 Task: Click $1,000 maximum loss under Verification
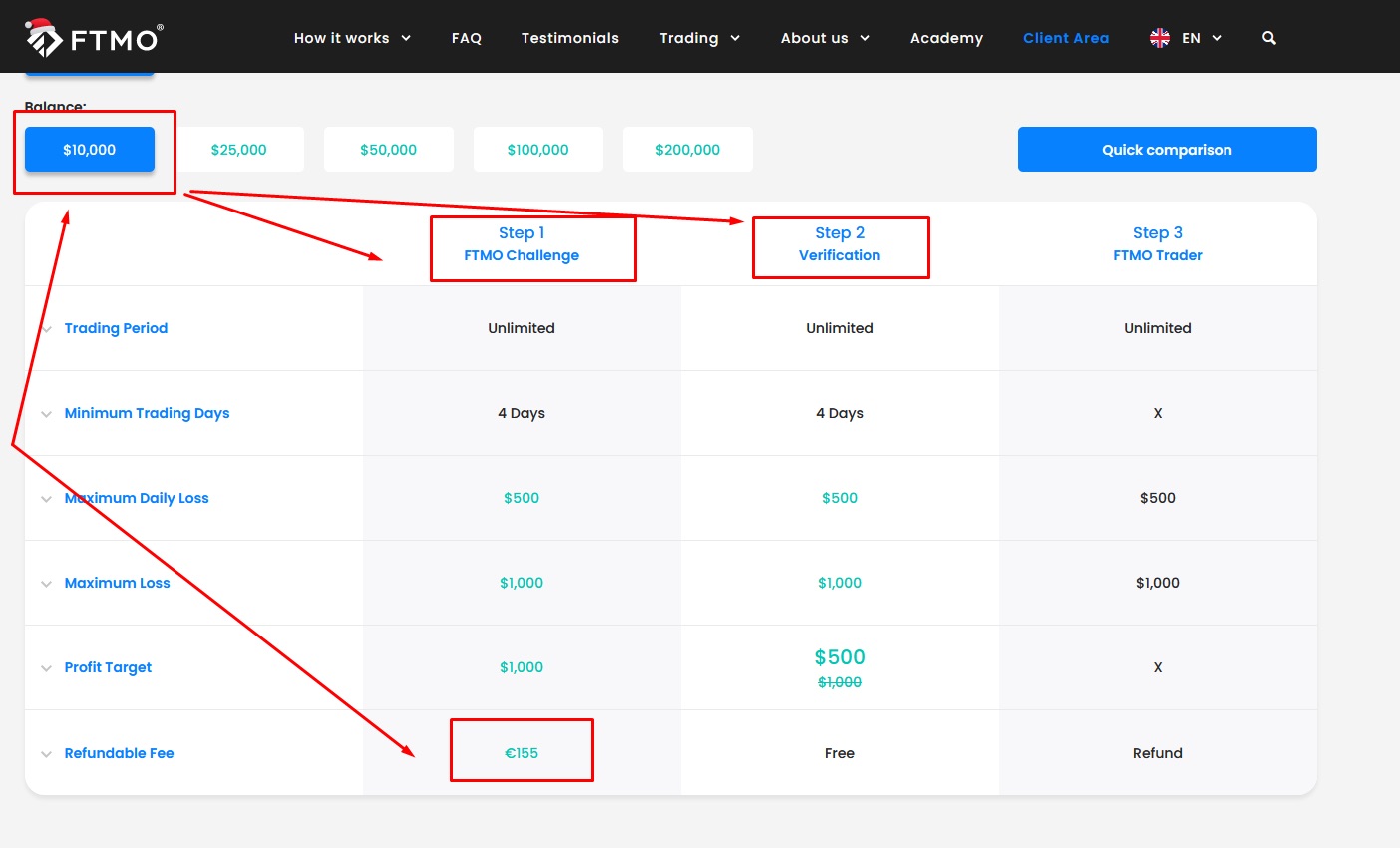pos(840,583)
